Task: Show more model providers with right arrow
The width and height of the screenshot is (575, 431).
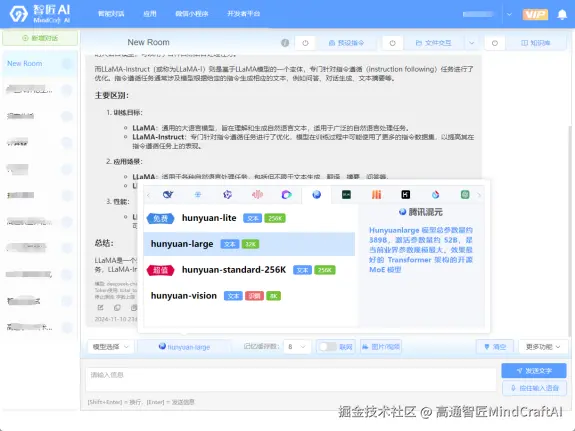Action: tap(479, 195)
